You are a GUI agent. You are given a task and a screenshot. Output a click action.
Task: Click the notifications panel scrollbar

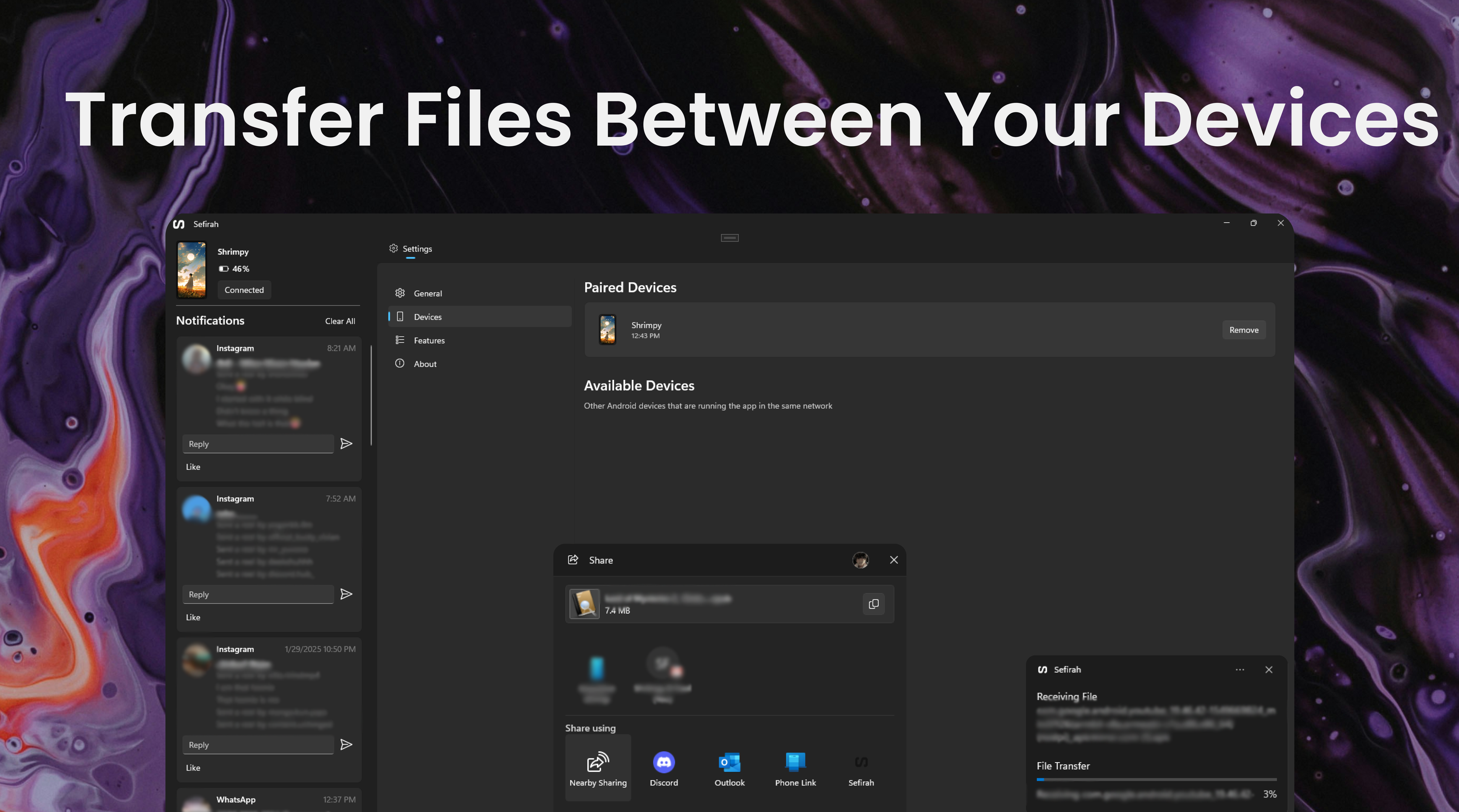click(x=371, y=395)
